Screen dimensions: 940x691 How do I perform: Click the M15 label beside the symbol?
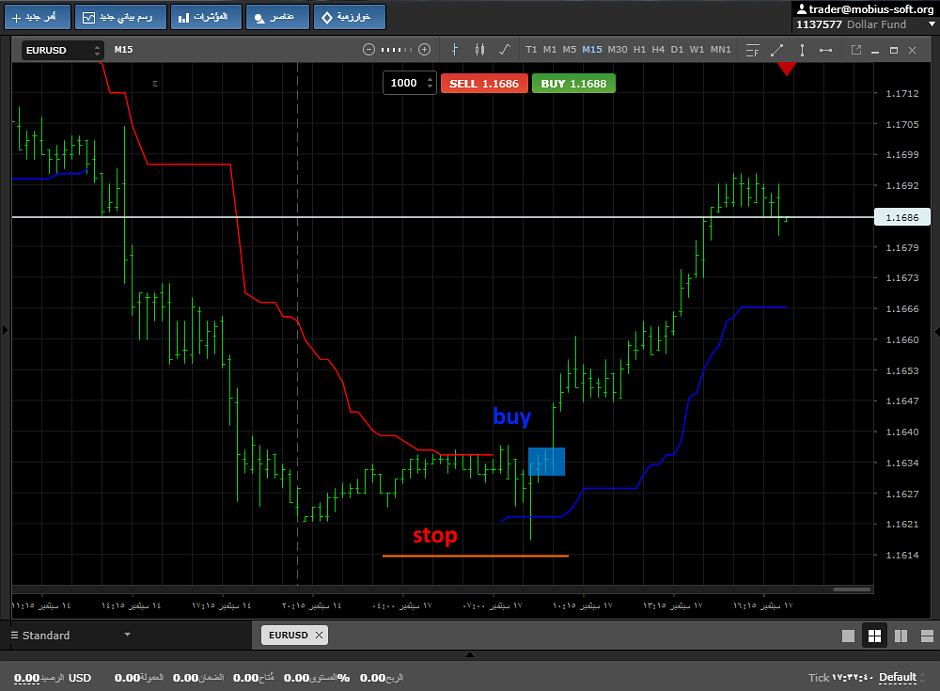[x=123, y=50]
